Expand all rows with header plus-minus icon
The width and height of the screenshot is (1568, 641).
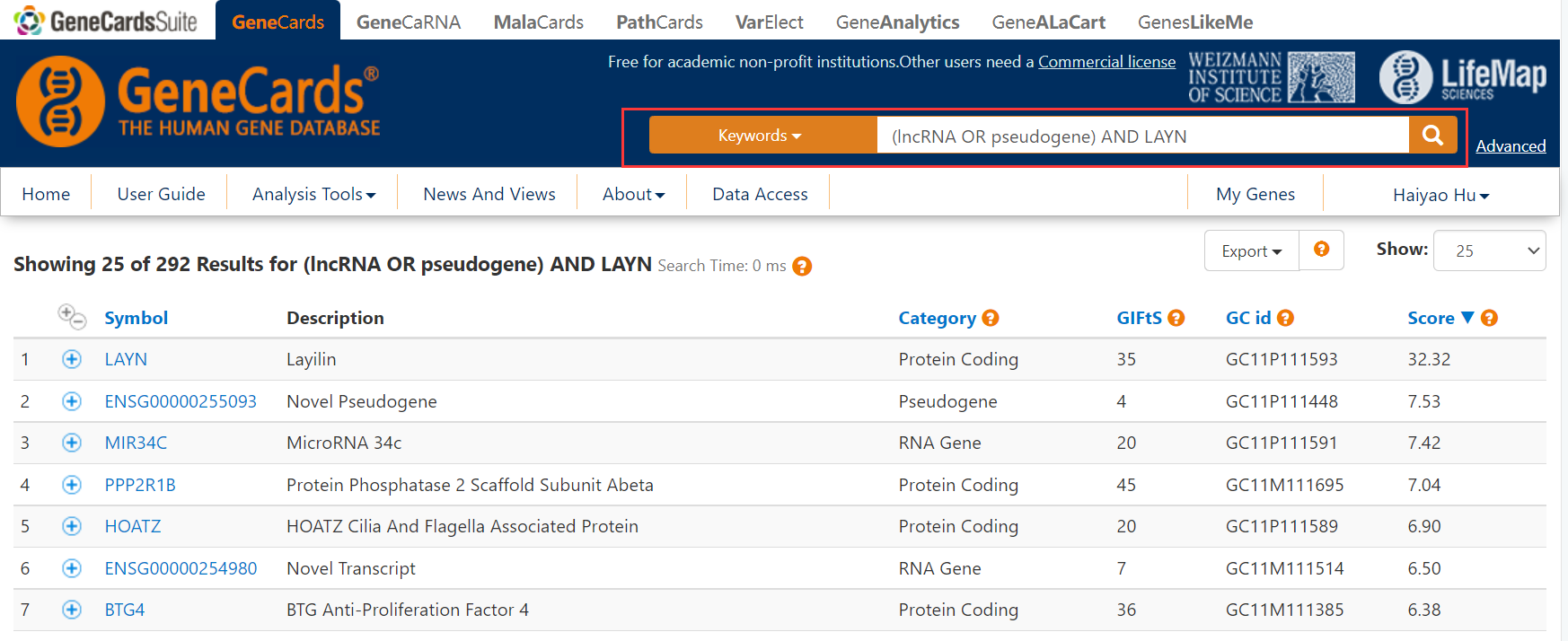[x=72, y=317]
